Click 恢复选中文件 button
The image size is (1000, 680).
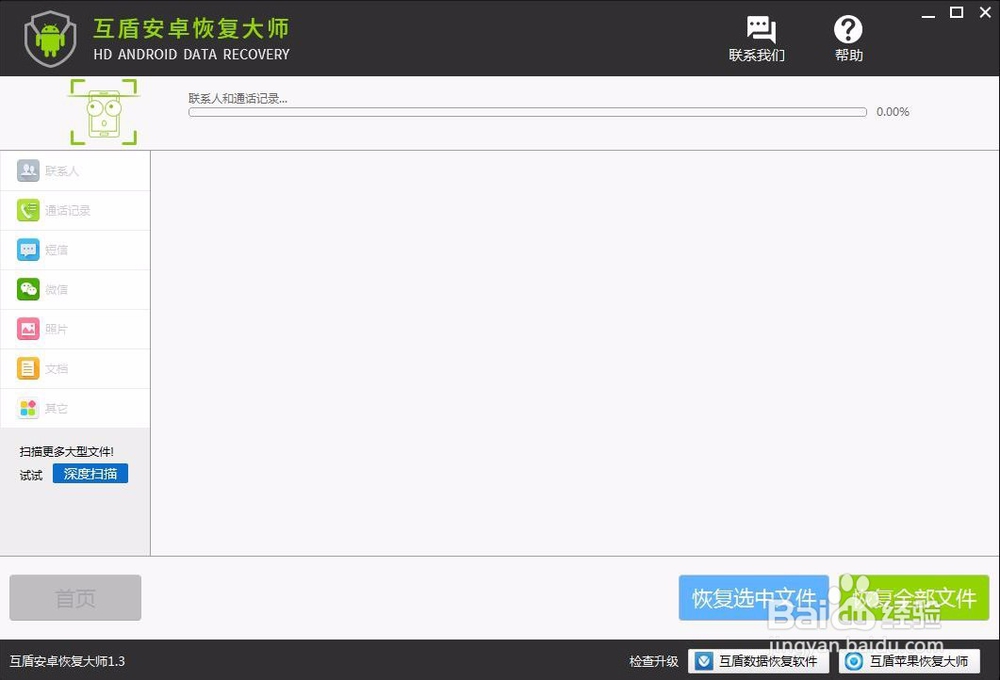pos(754,598)
